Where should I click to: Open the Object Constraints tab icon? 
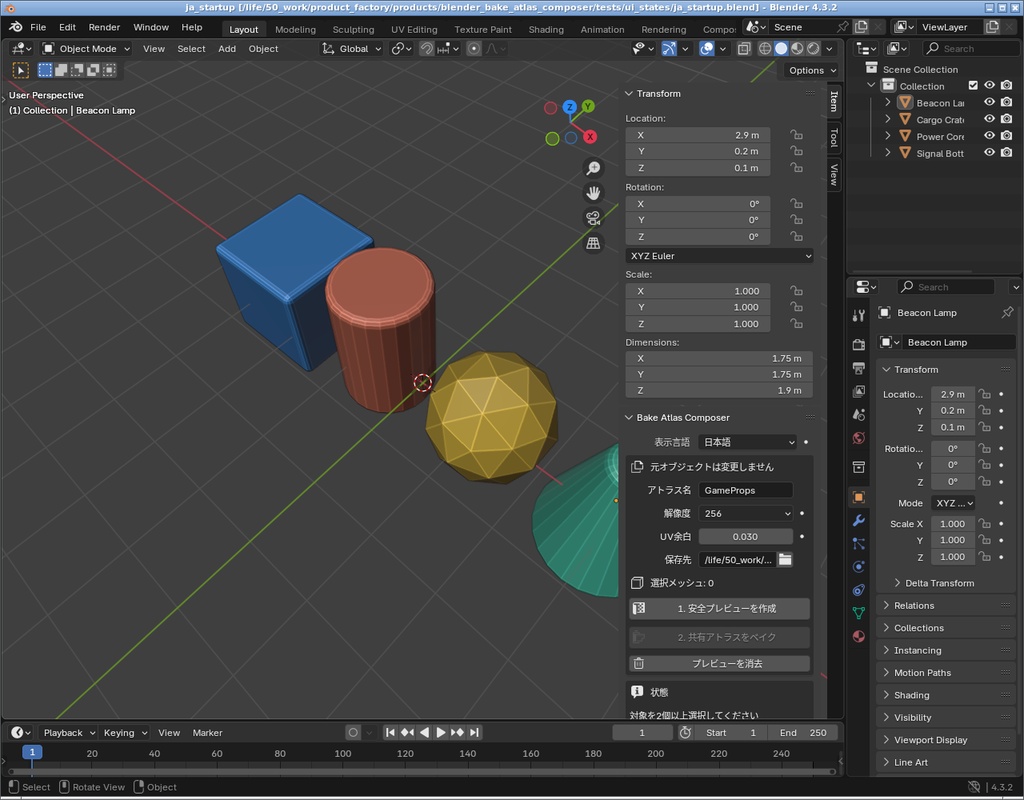(859, 590)
